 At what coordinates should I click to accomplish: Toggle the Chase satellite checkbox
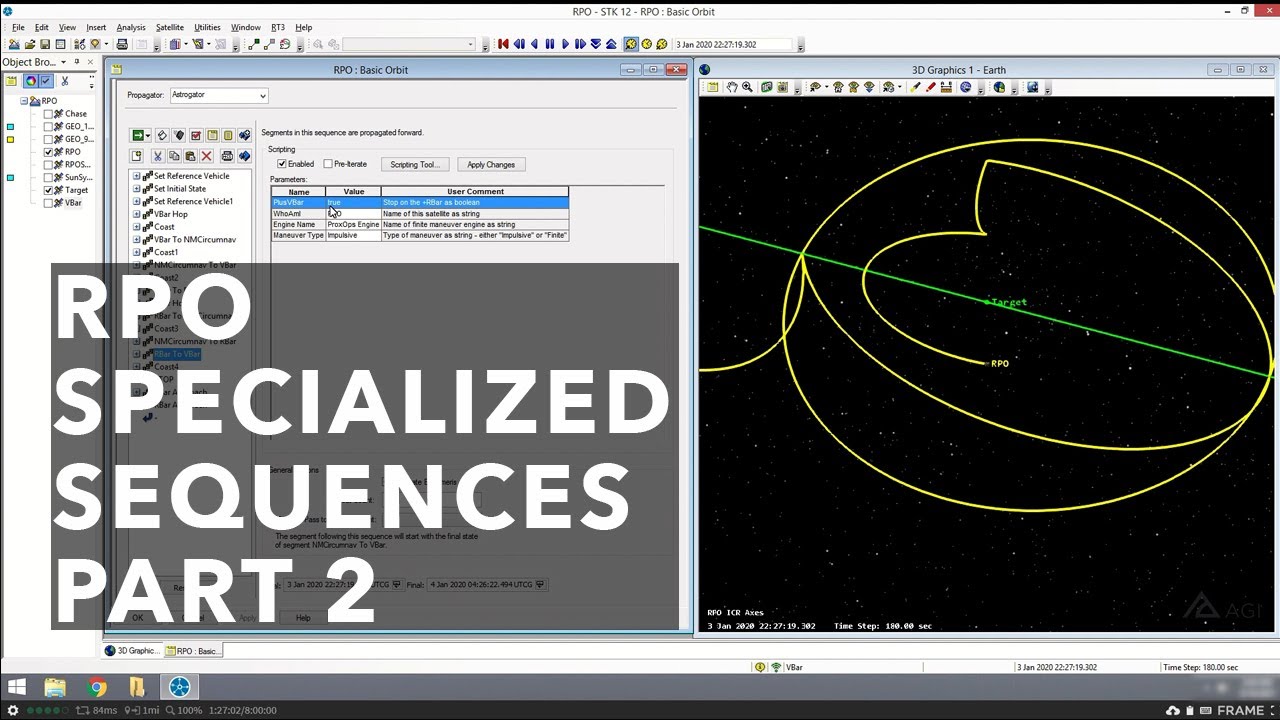click(x=48, y=114)
